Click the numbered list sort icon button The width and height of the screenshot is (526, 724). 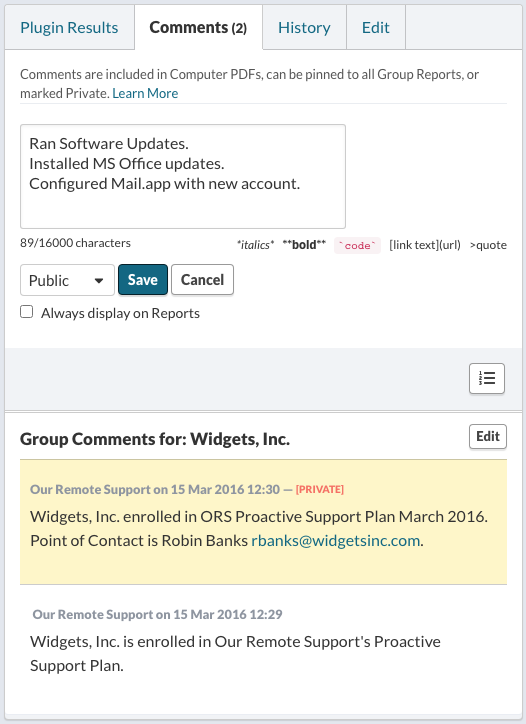(x=487, y=379)
